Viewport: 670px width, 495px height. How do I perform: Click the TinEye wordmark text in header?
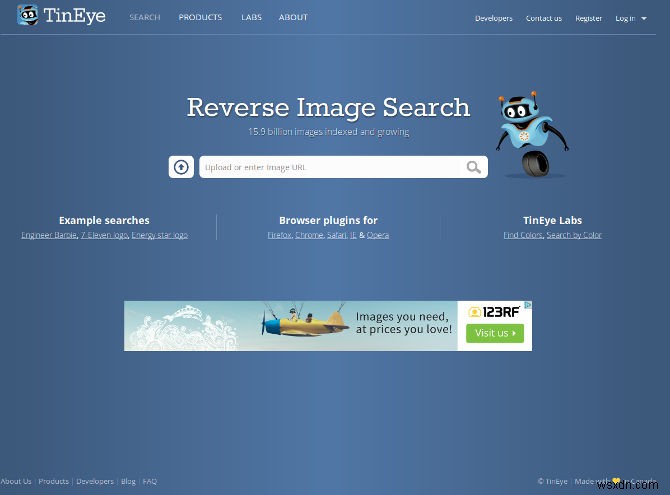point(75,16)
